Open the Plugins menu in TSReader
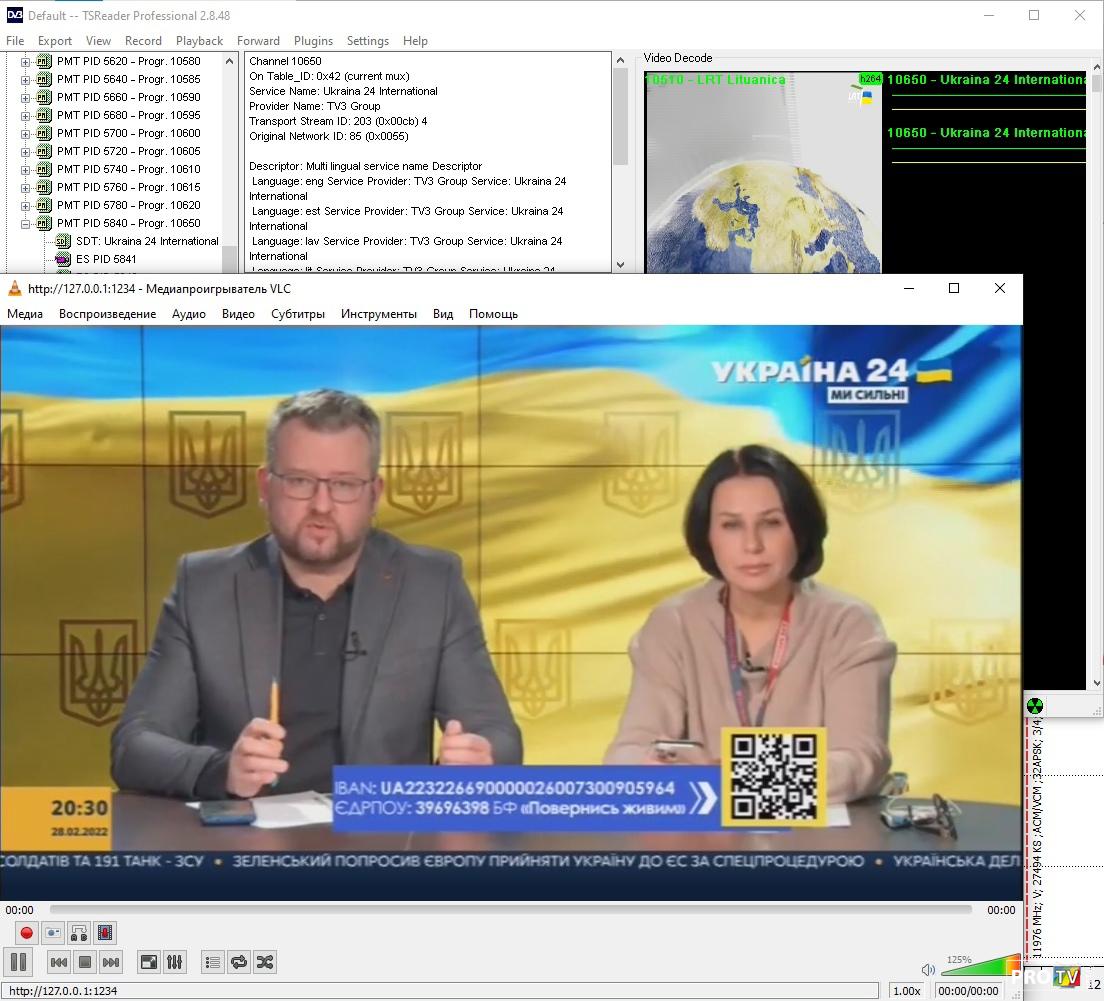The width and height of the screenshot is (1104, 1001). 313,41
